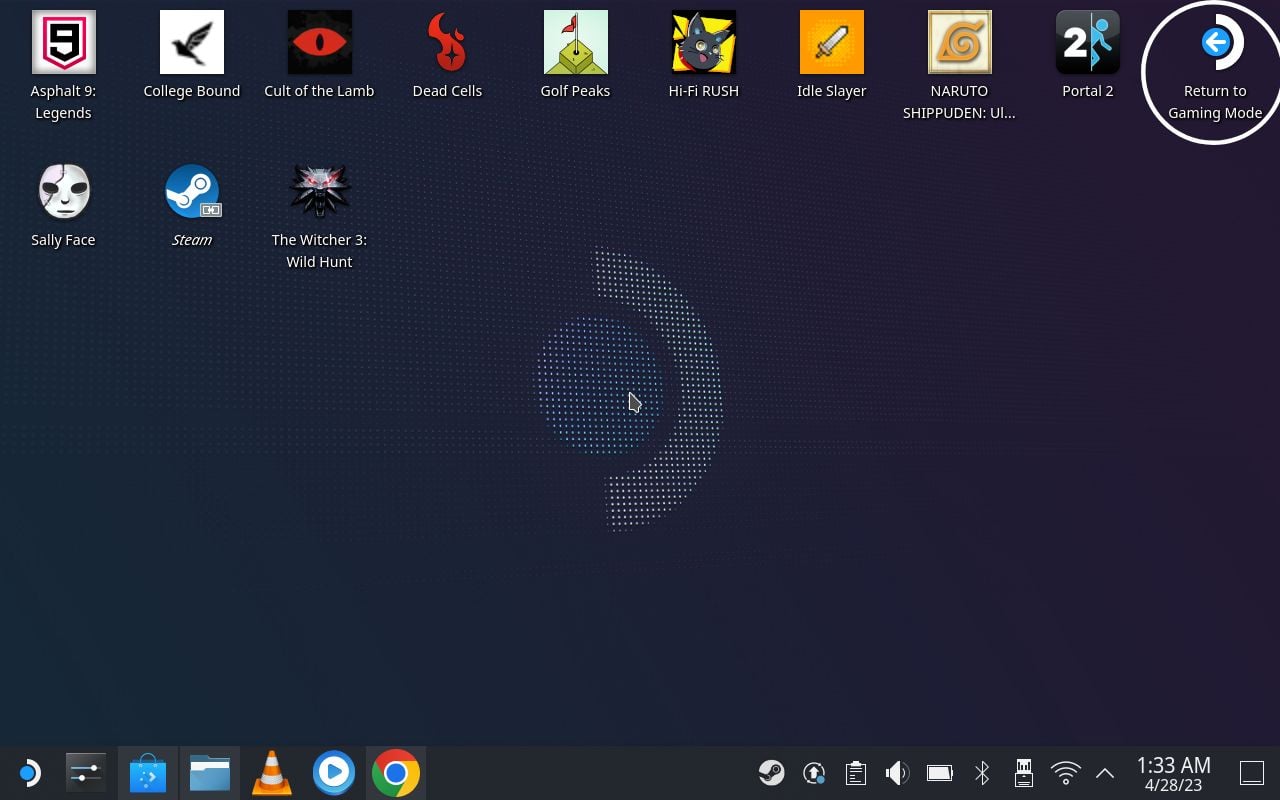Screen dimensions: 1280x800
Task: Select the NARUTO SHIPPUDEN desktop shortcut
Action: [x=960, y=43]
